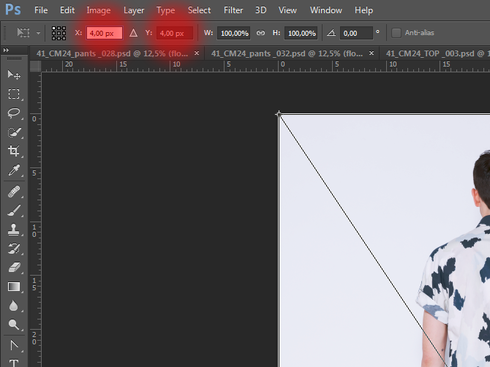Open the Image menu
Viewport: 490px width, 367px height.
(98, 10)
